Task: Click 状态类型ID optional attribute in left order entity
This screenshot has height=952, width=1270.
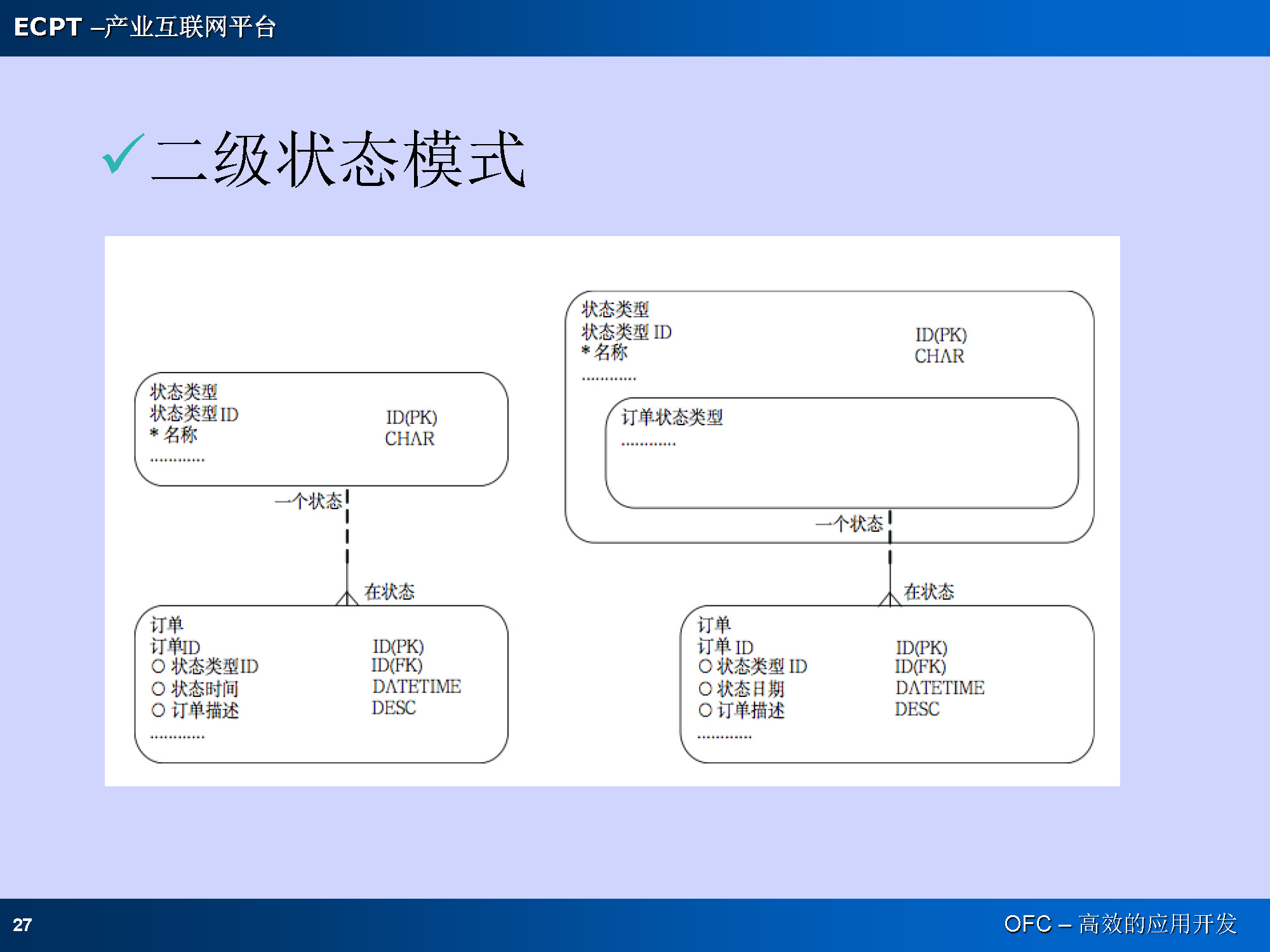Action: [x=205, y=666]
